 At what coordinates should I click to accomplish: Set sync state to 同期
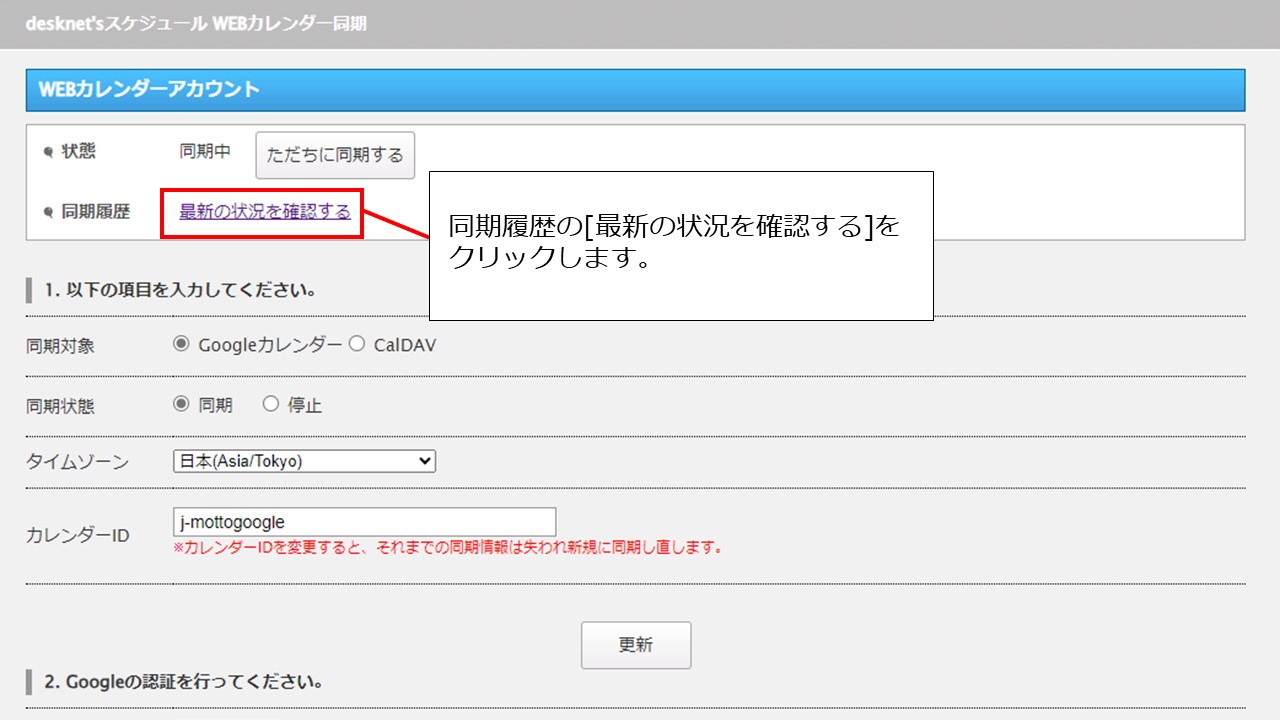pos(181,404)
